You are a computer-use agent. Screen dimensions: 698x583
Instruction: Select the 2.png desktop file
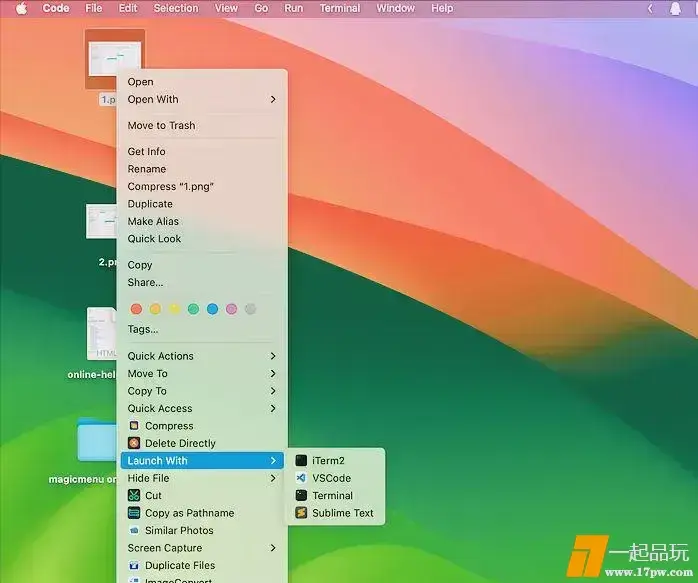(x=101, y=222)
